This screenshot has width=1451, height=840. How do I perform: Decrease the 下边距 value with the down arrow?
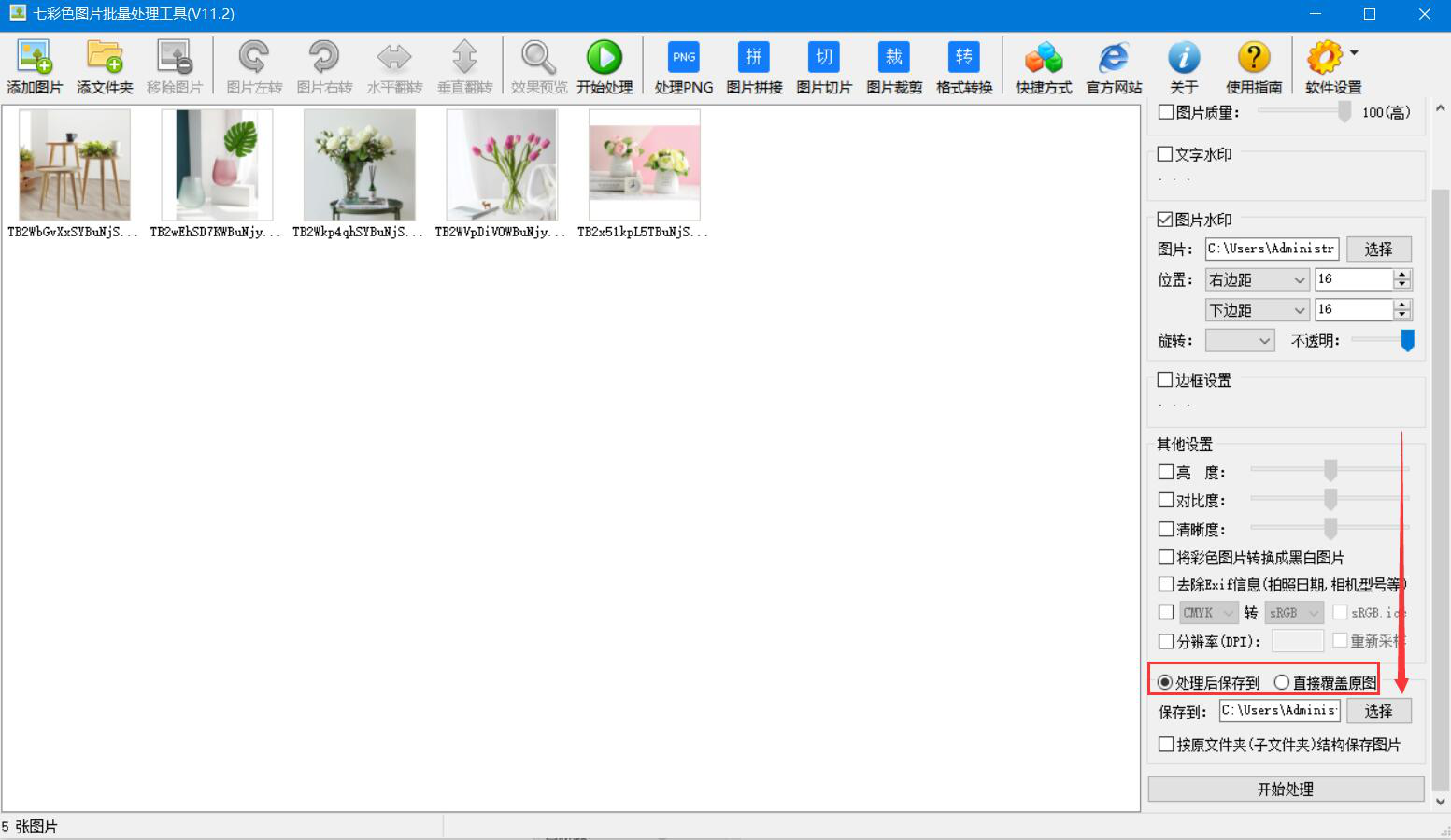(1401, 315)
